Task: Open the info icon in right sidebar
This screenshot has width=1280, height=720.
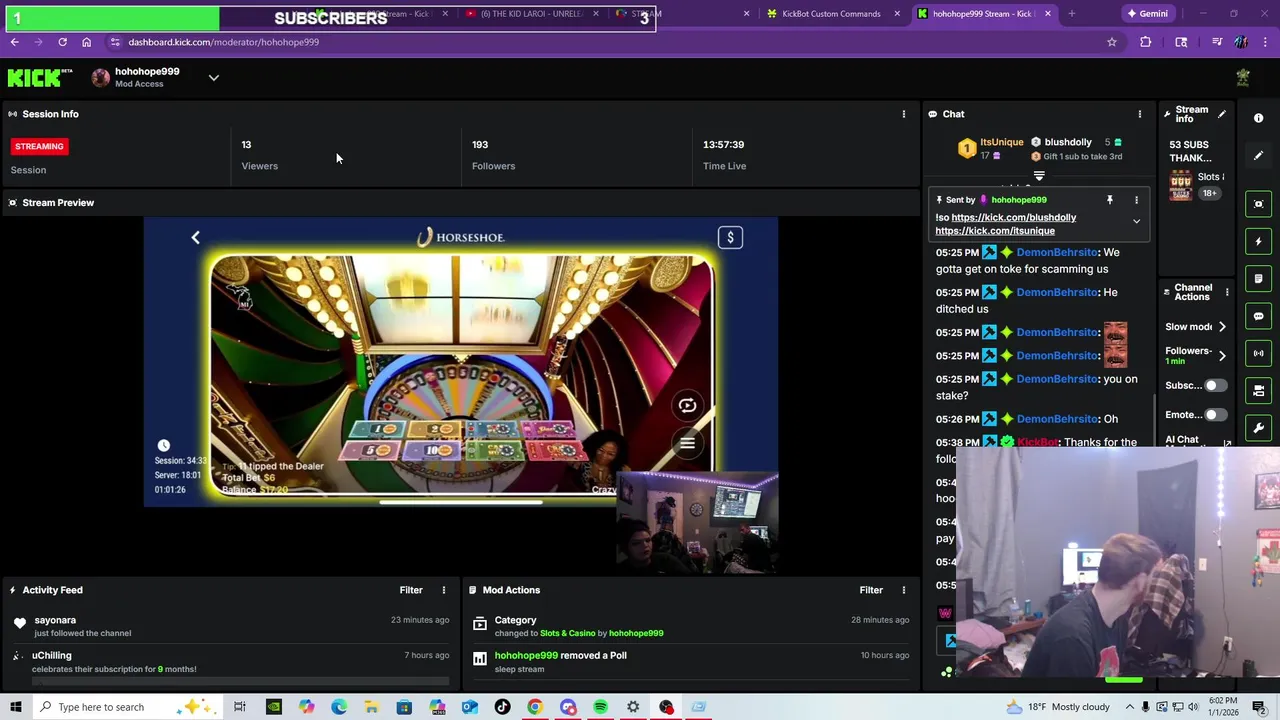Action: coord(1258,118)
